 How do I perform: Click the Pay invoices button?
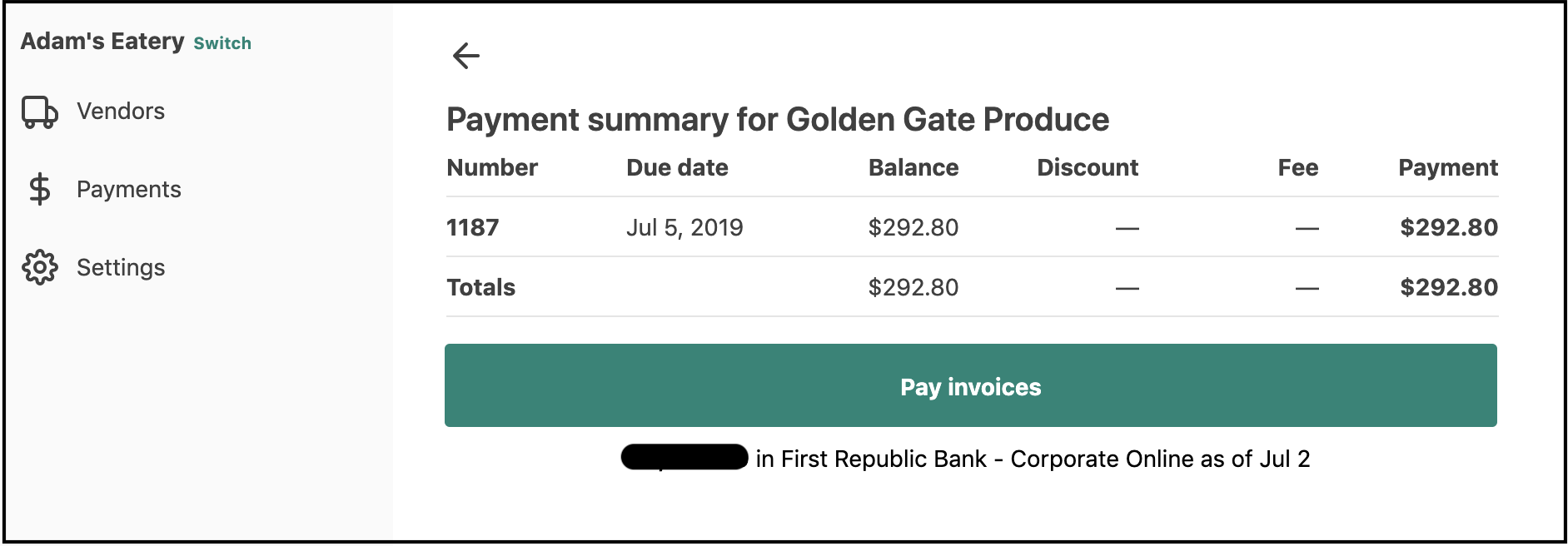coord(971,385)
